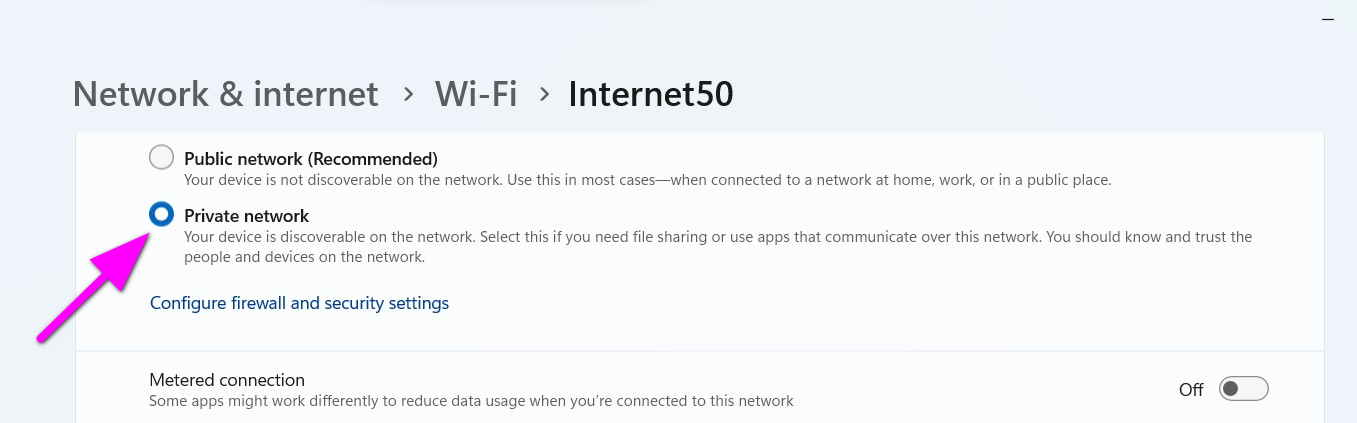The image size is (1357, 423).
Task: Click the Internet50 page title
Action: tap(651, 94)
